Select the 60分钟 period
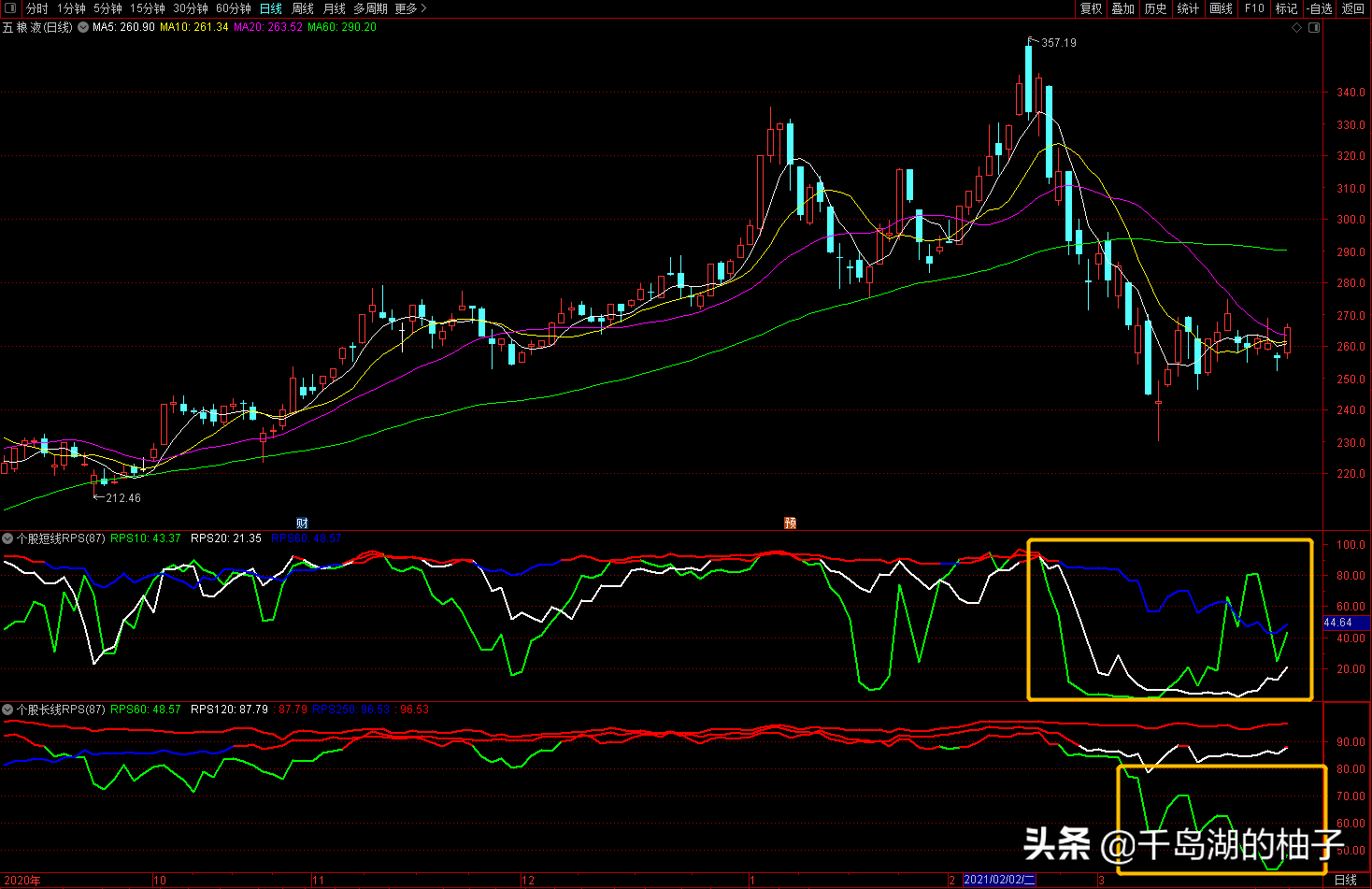1372x889 pixels. [234, 8]
